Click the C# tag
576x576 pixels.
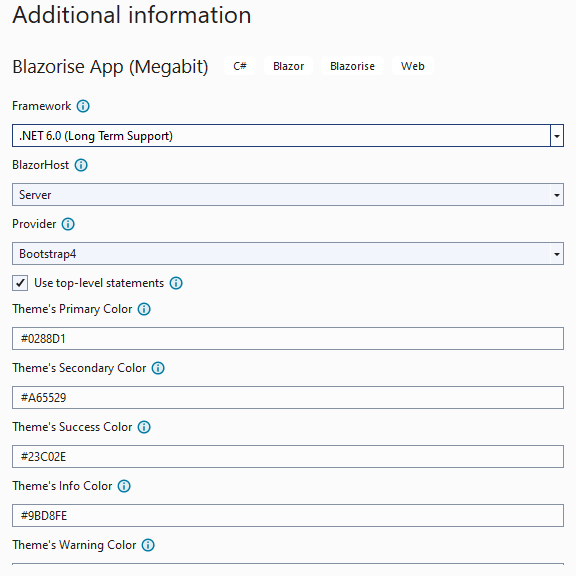[x=240, y=66]
